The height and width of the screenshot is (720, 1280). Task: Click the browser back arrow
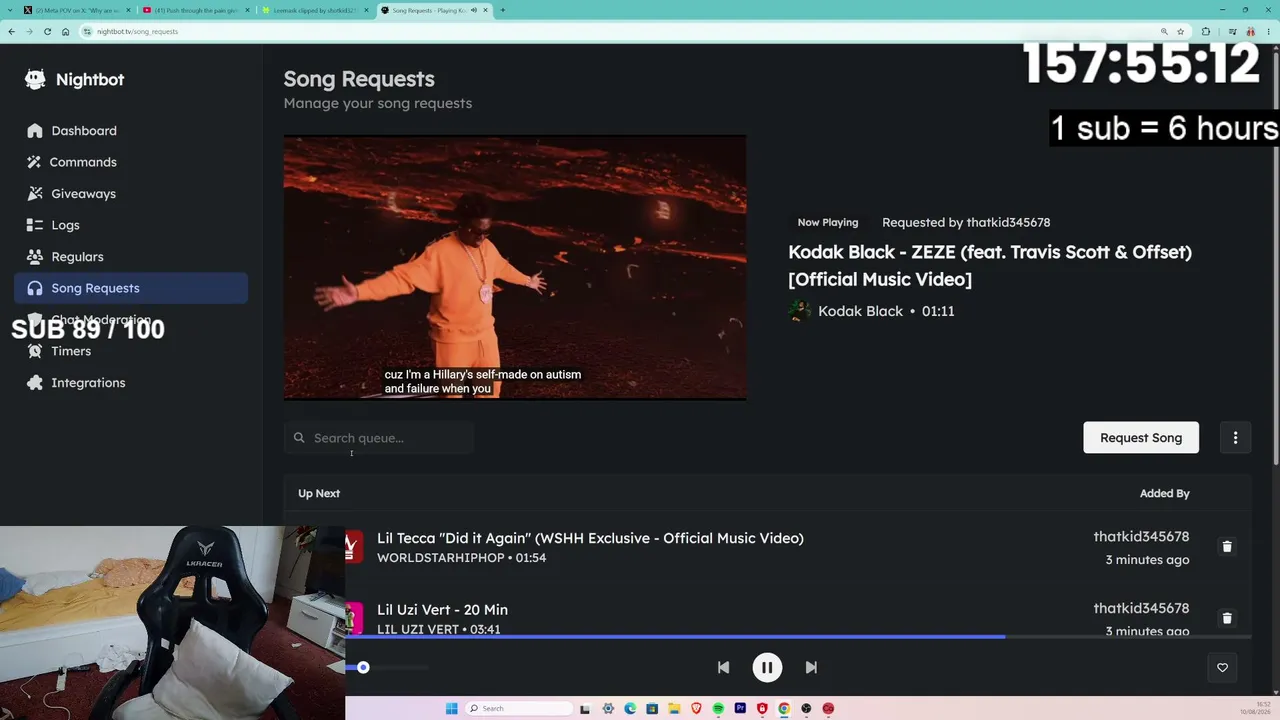coord(11,31)
